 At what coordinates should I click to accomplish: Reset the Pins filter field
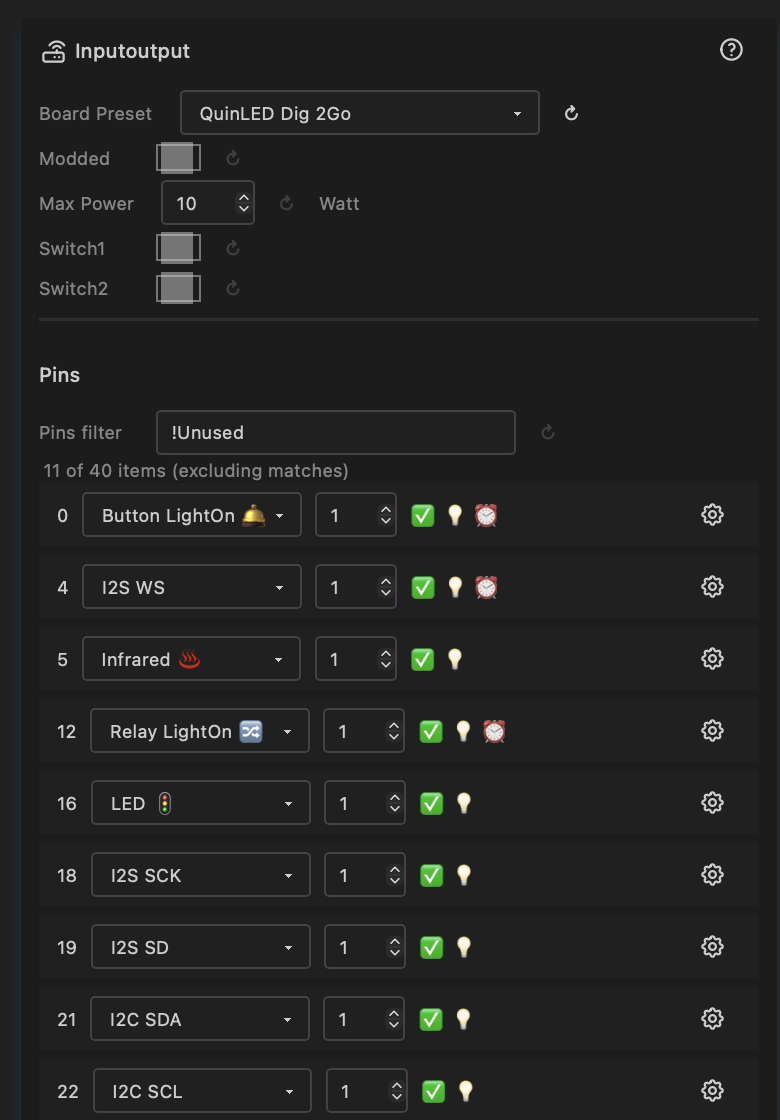click(x=548, y=433)
